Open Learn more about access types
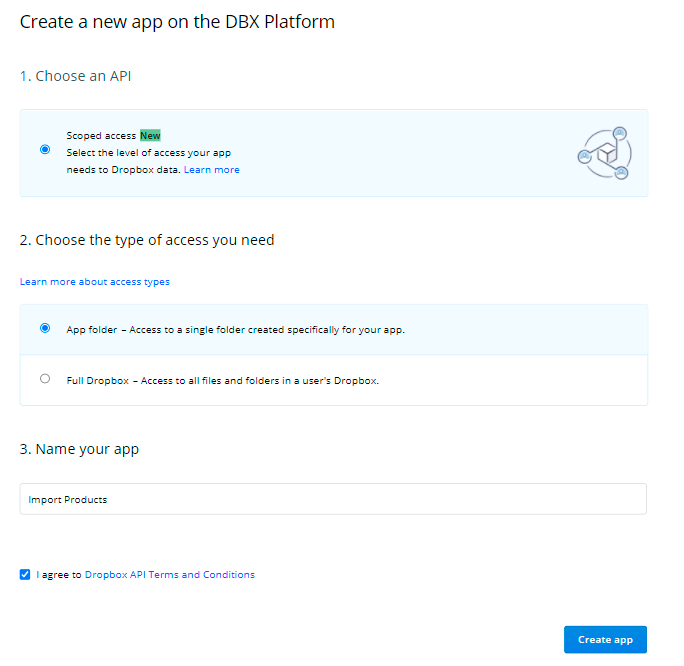The image size is (684, 666). pos(95,282)
